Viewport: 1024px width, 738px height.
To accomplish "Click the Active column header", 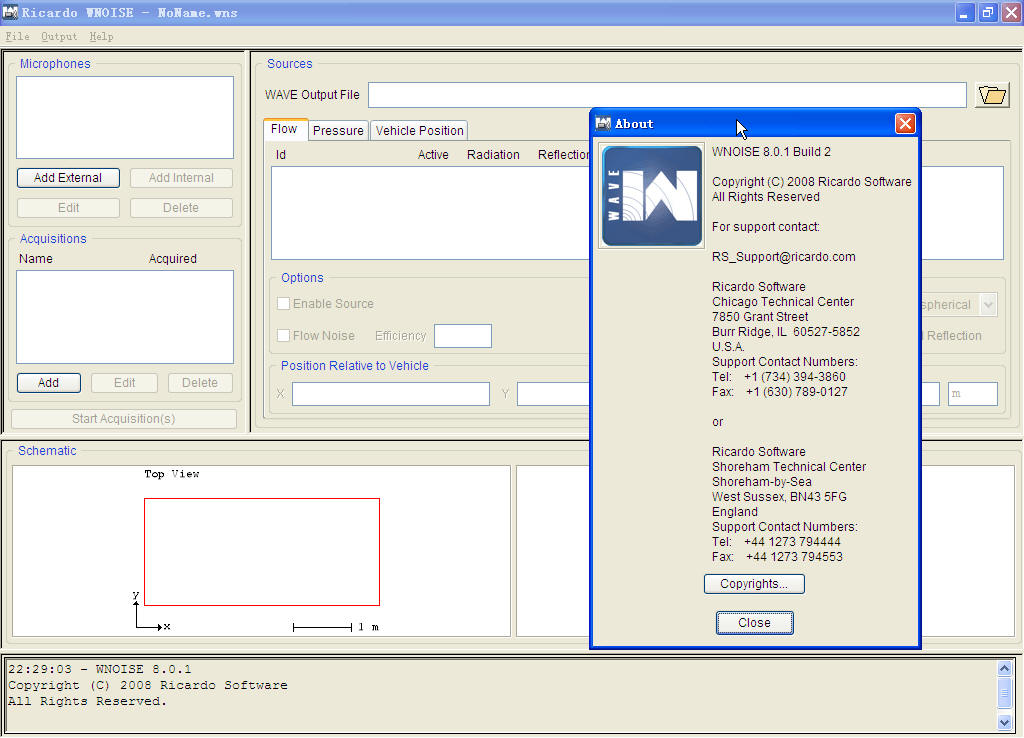I will pyautogui.click(x=433, y=155).
